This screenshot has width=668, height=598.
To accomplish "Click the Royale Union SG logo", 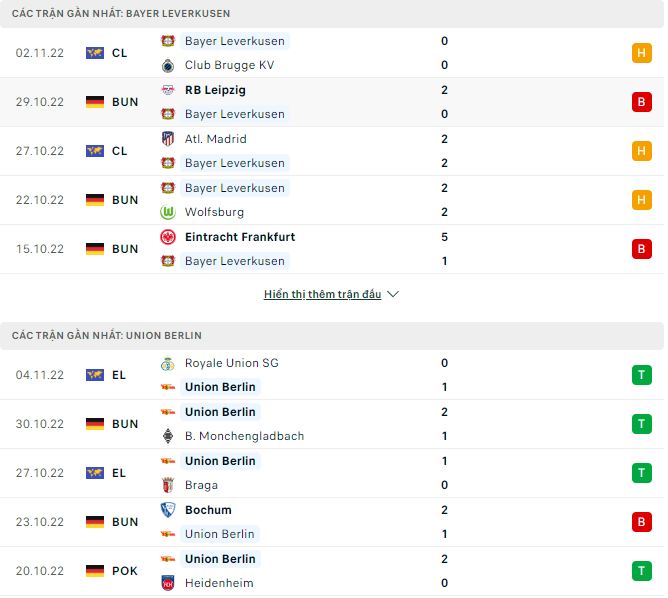I will tap(168, 363).
